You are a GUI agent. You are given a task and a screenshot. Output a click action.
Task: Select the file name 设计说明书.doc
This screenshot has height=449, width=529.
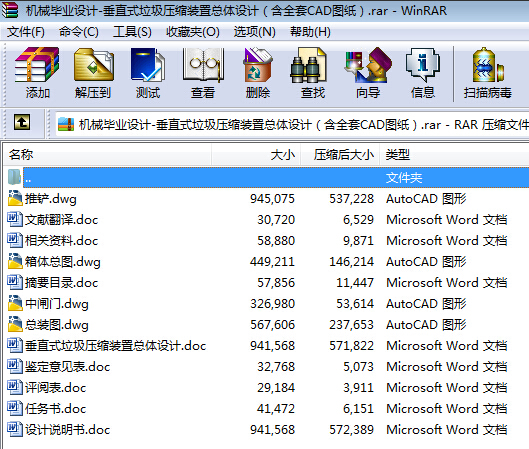pos(67,429)
